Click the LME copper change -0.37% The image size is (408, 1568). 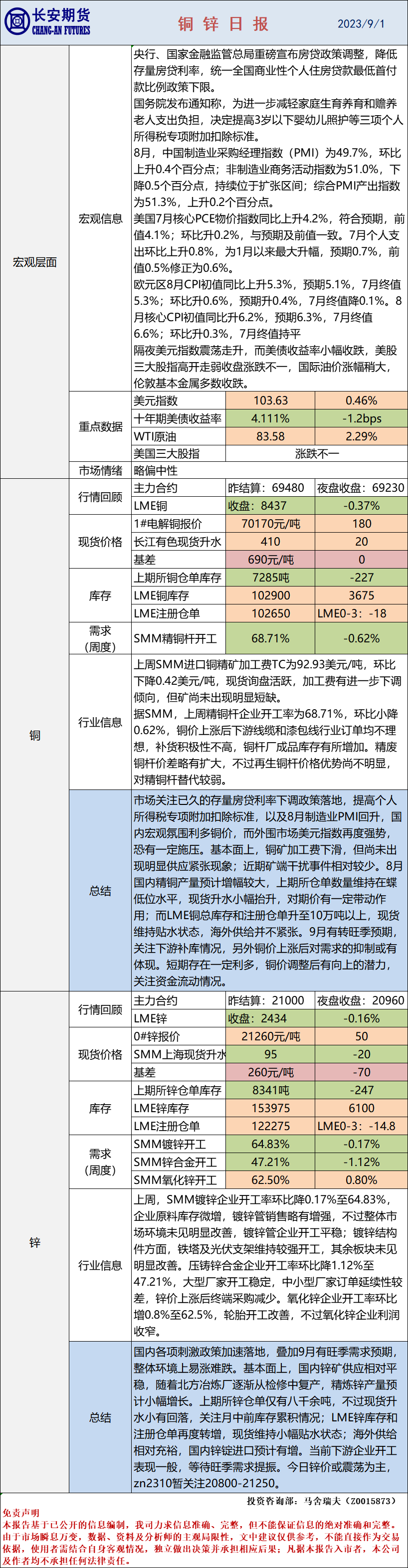coord(362,506)
